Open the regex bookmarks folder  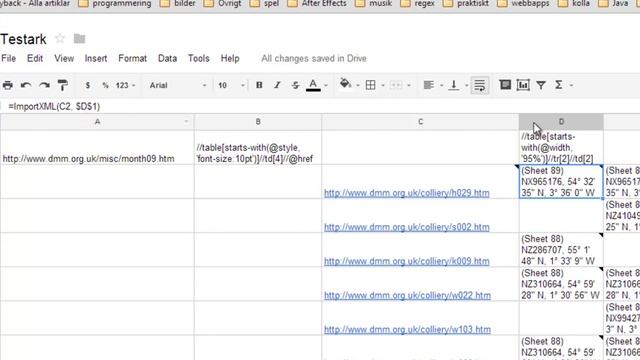[x=417, y=4]
